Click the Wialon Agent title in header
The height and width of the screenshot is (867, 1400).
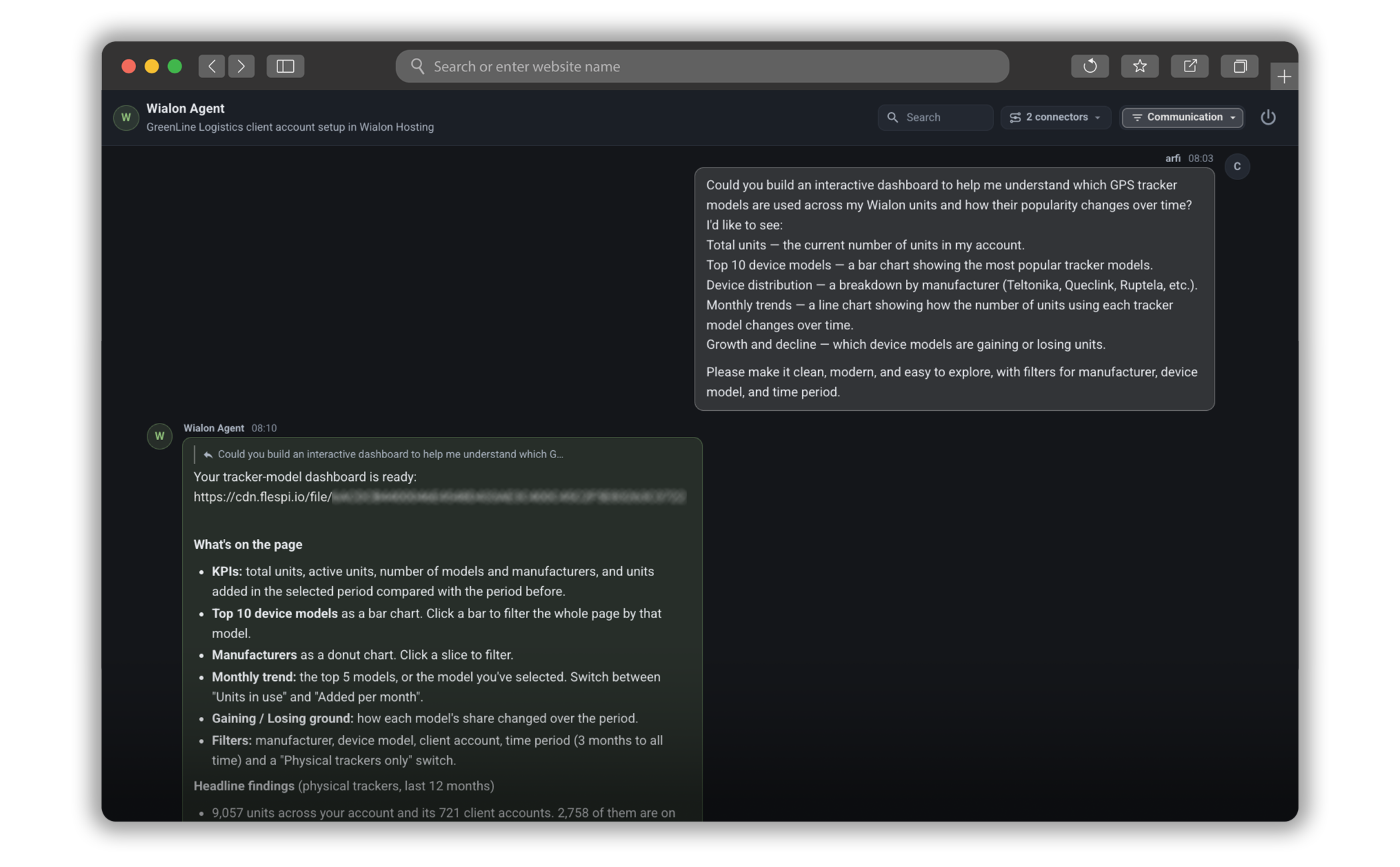[185, 109]
